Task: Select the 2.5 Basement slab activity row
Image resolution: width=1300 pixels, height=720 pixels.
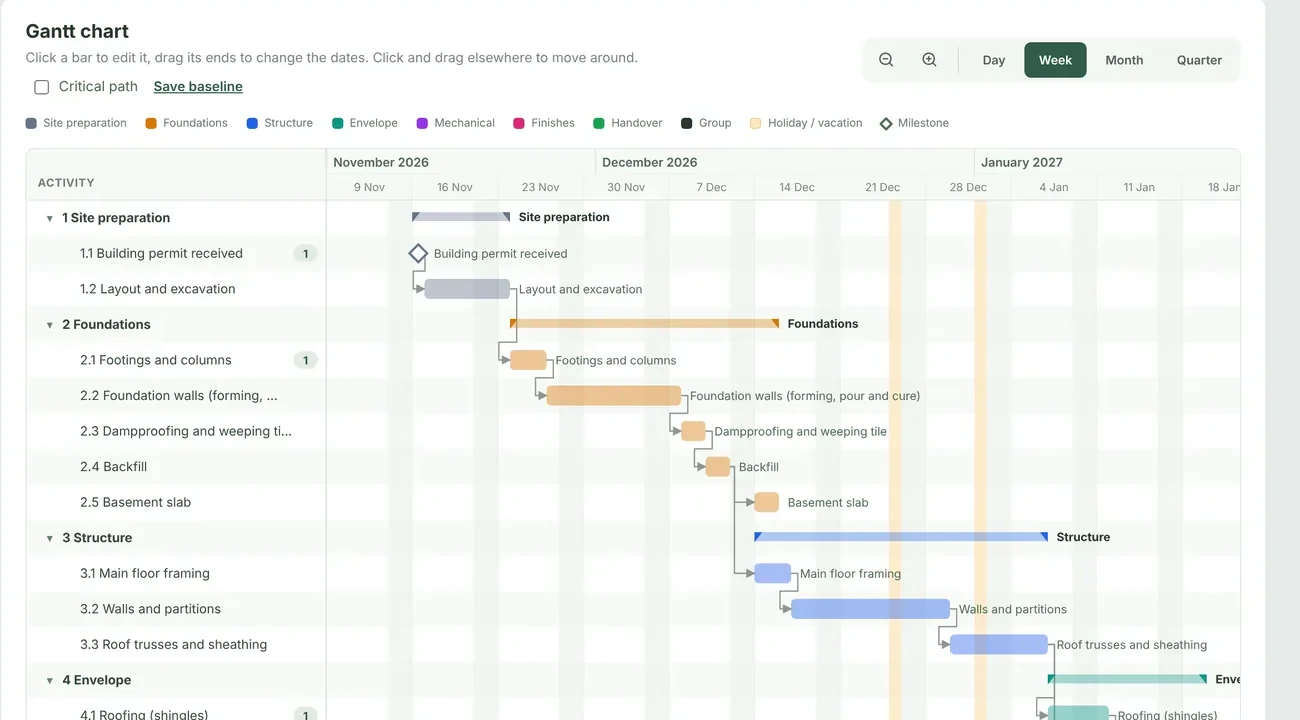Action: tap(176, 502)
